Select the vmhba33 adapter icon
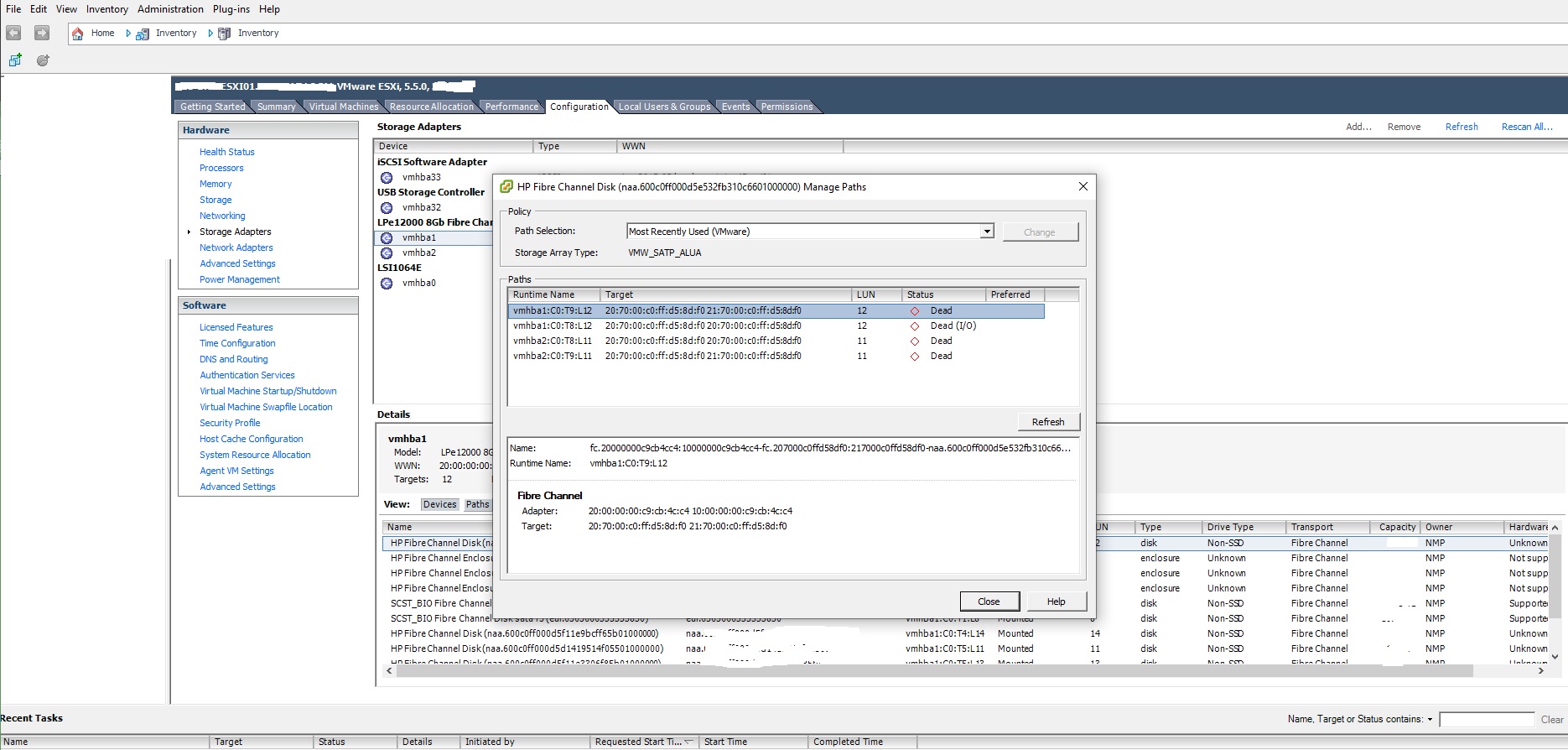The image size is (1568, 750). (x=387, y=177)
